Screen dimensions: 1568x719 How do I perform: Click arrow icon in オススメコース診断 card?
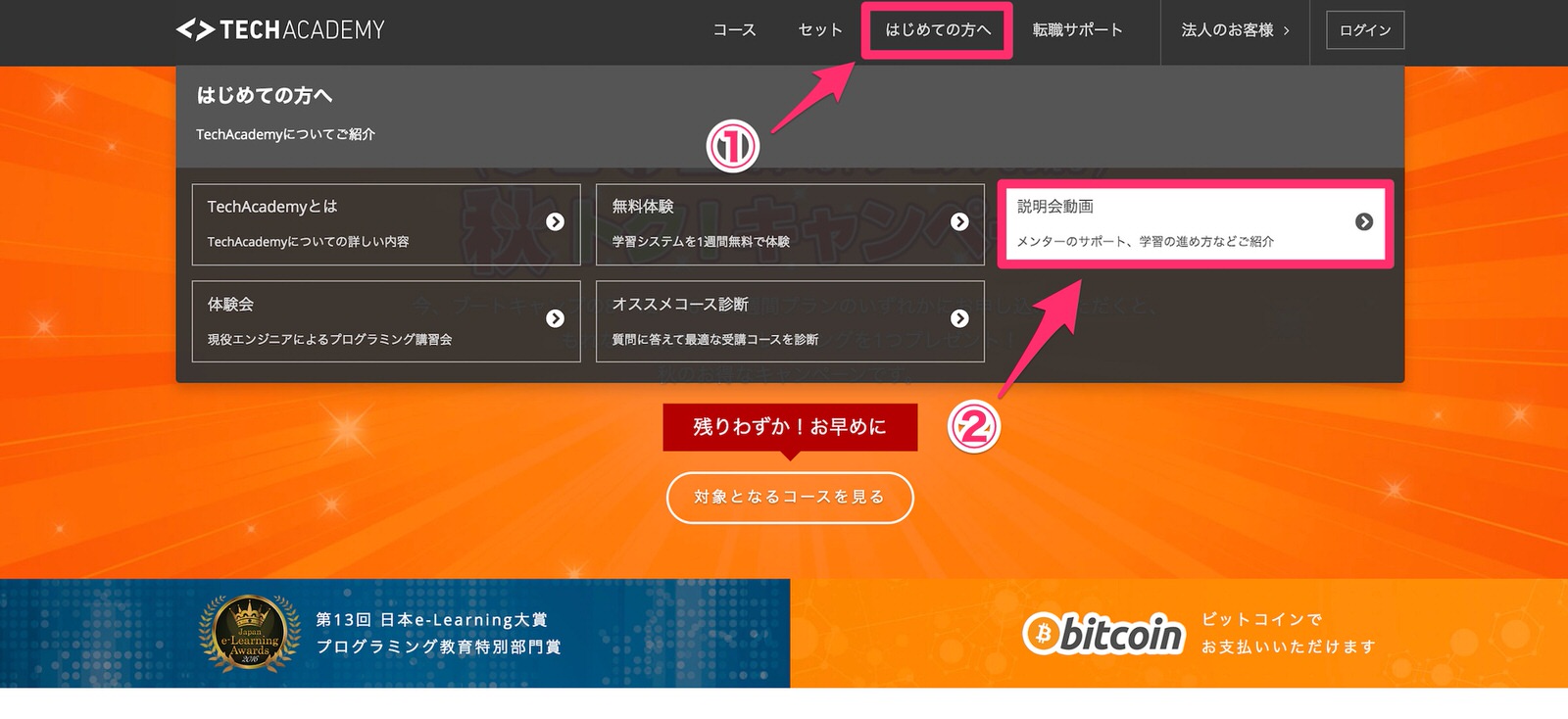point(960,318)
